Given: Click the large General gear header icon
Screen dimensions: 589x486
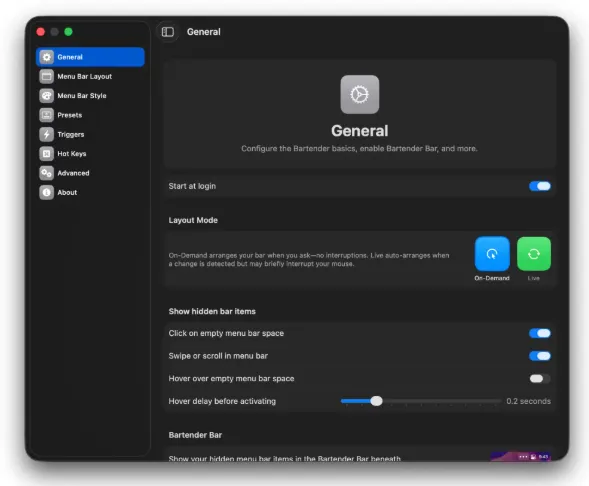Looking at the screenshot, I should click(359, 94).
